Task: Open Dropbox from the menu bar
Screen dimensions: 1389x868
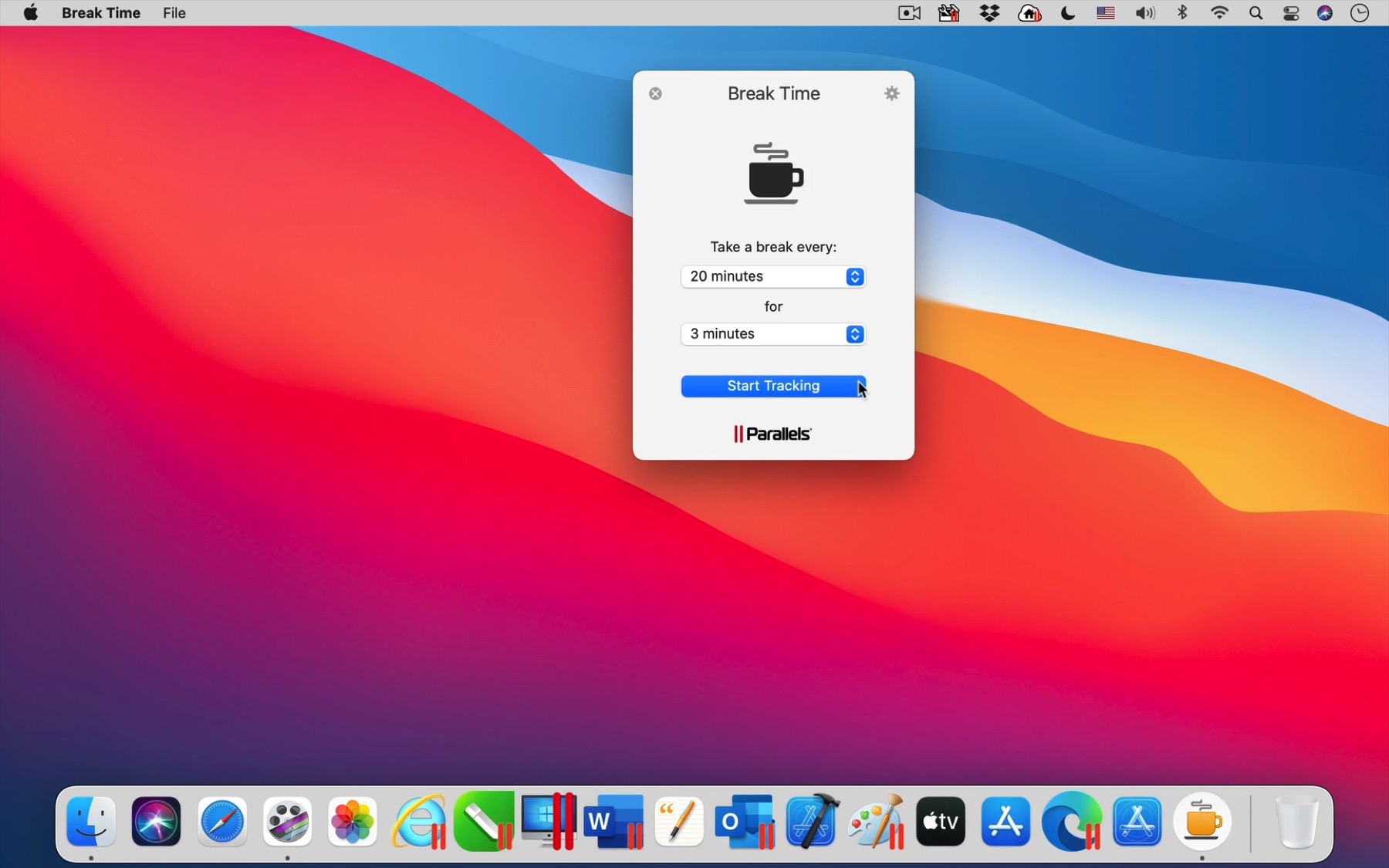Action: (x=990, y=13)
